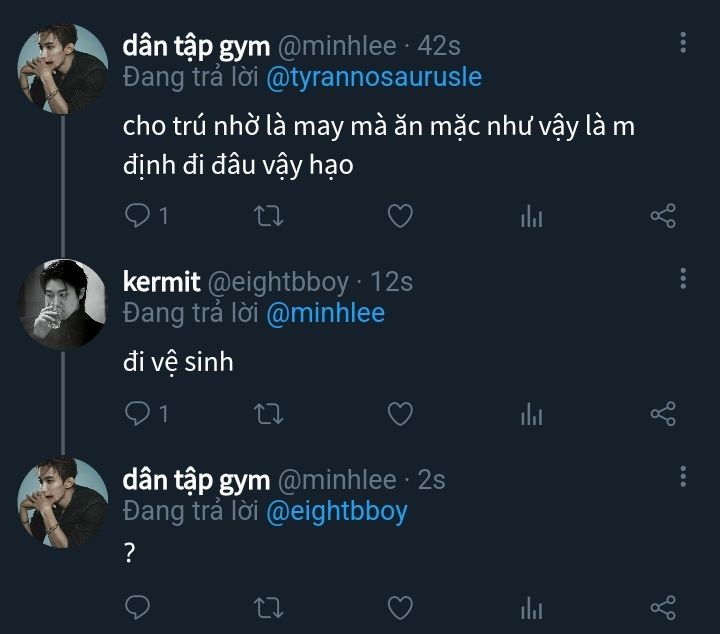Share the first dân tập gym tweet
The image size is (720, 634).
pos(663,215)
